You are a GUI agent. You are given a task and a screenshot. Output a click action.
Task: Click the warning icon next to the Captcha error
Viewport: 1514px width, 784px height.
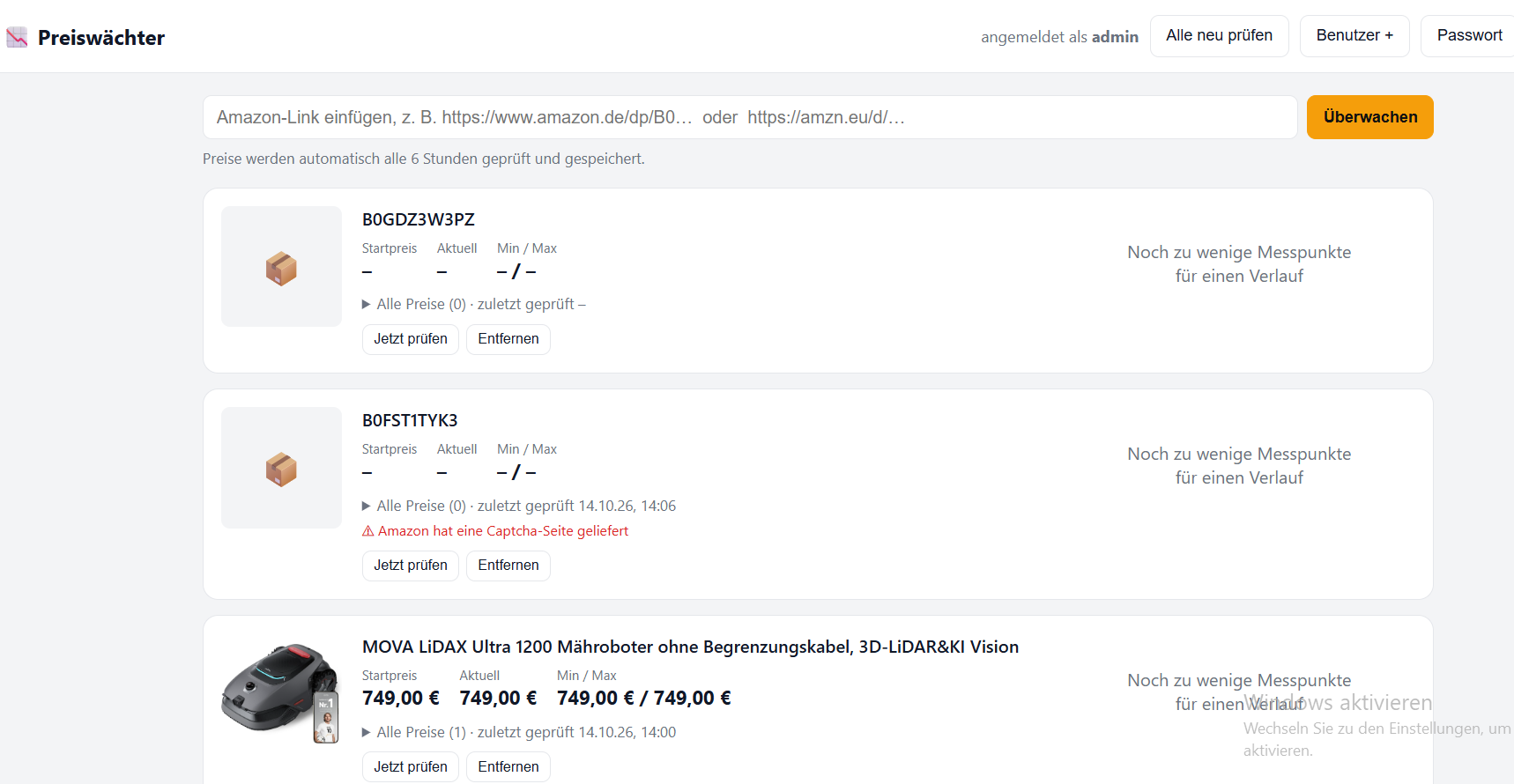click(x=368, y=531)
